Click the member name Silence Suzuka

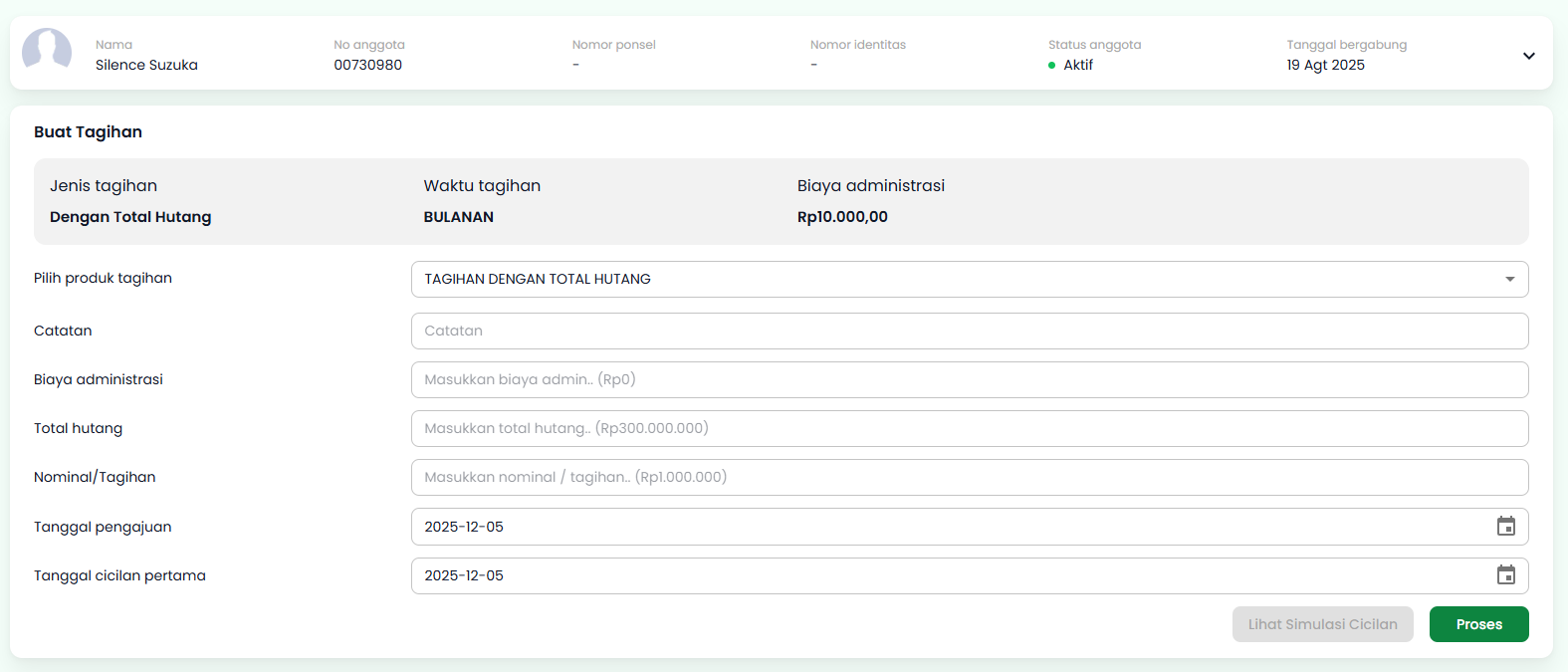(146, 65)
